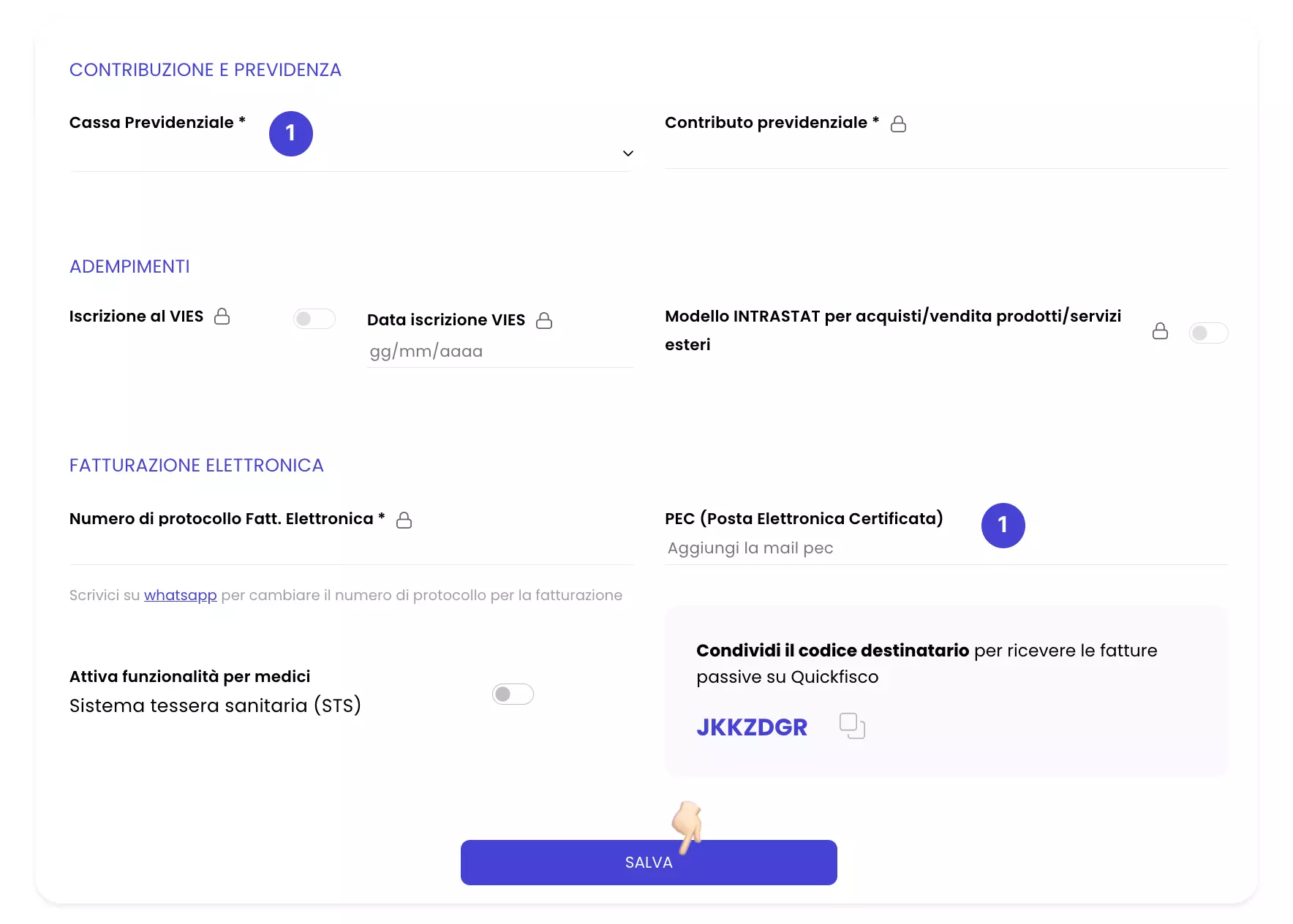Click the lock icon beside Data iscrizione VIES

click(x=544, y=320)
